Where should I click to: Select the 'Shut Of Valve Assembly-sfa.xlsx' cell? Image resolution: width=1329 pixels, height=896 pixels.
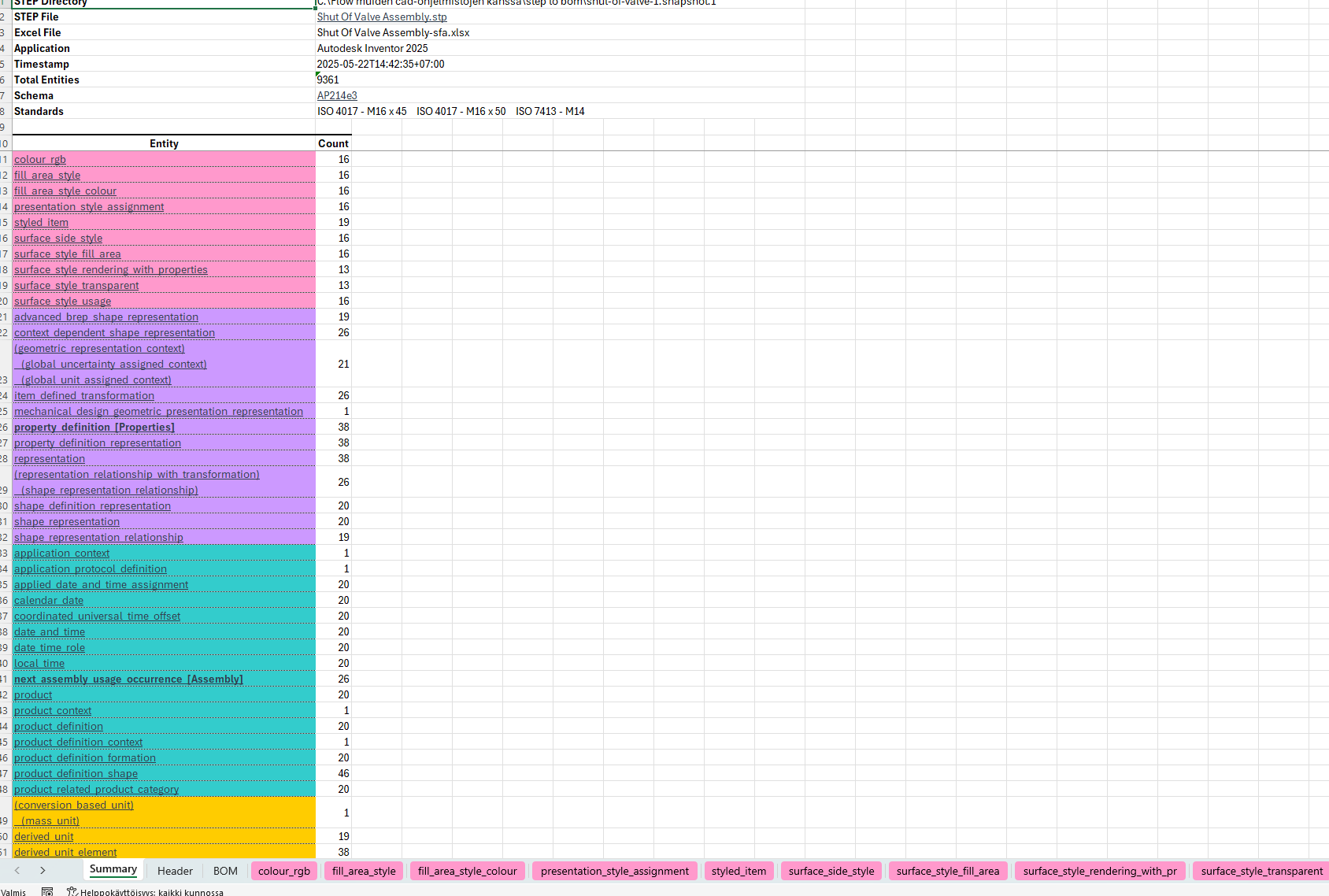pos(393,32)
